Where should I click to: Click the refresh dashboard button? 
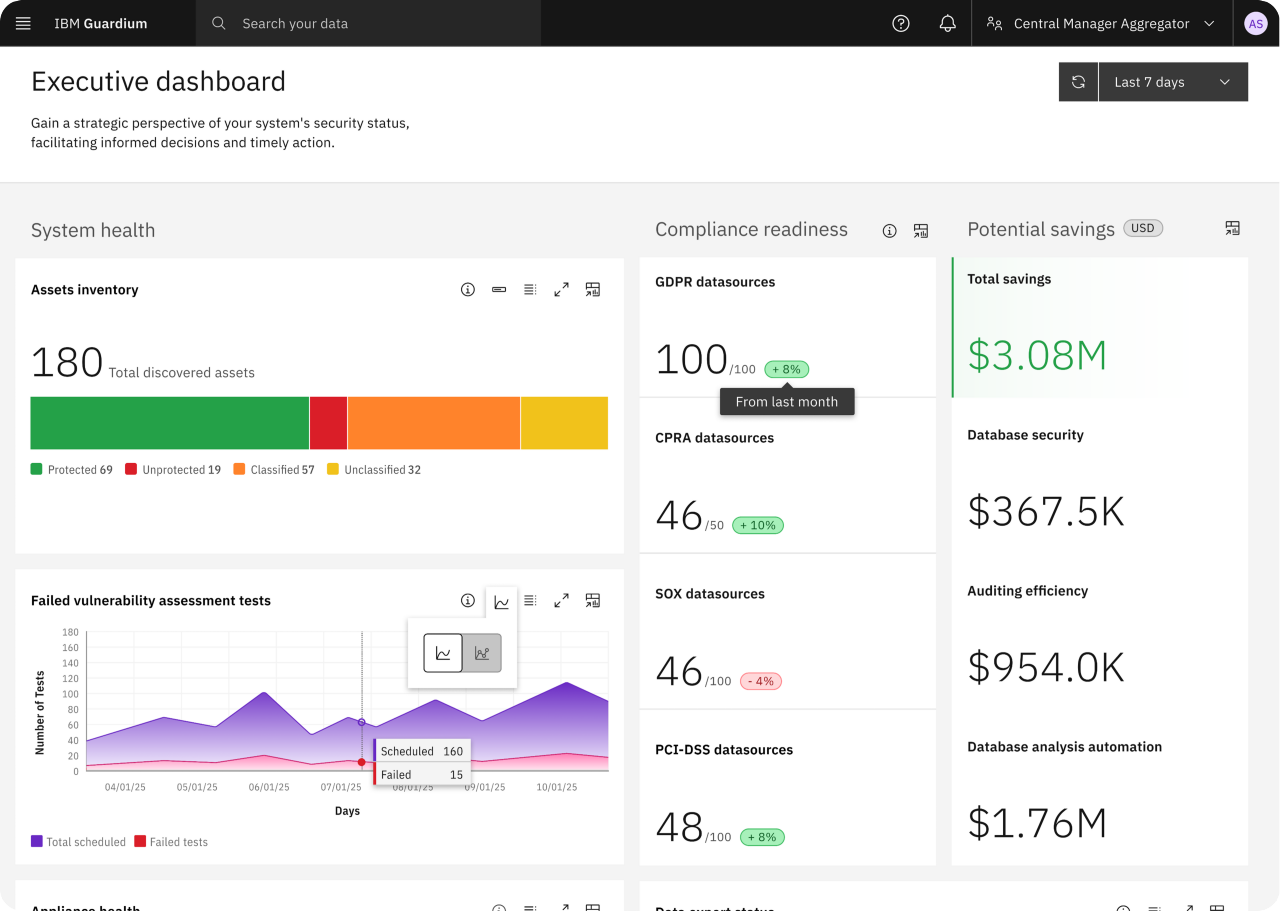pyautogui.click(x=1078, y=82)
